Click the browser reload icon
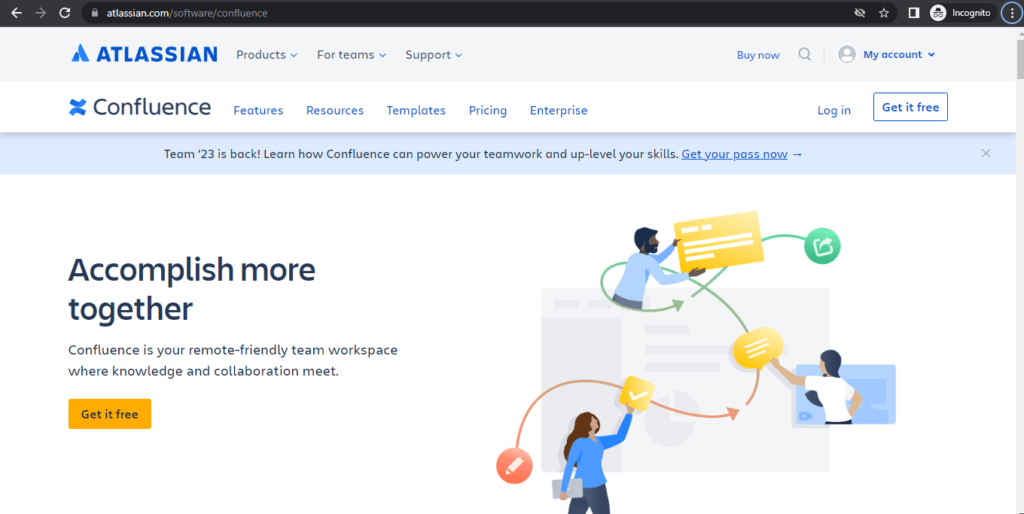Viewport: 1024px width, 514px height. 65,13
